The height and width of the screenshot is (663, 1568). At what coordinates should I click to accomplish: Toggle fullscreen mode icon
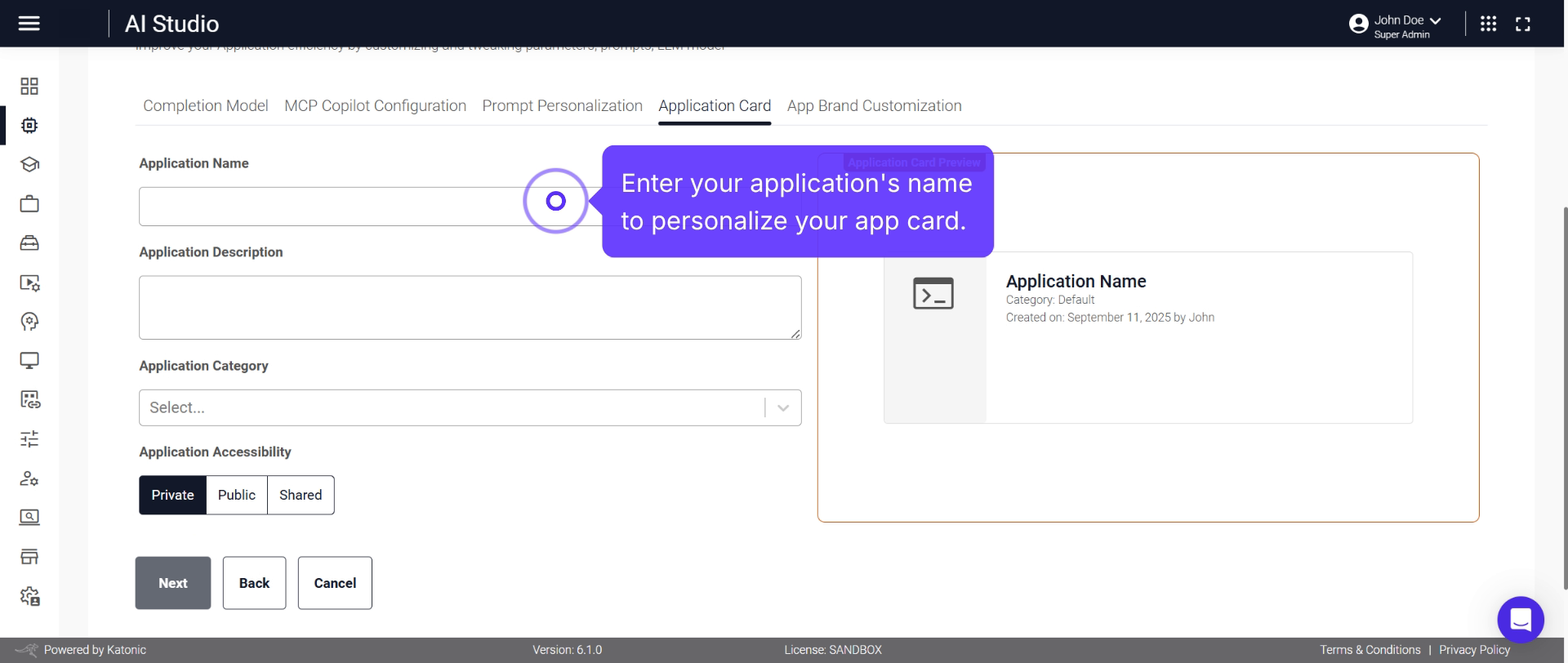(1522, 24)
